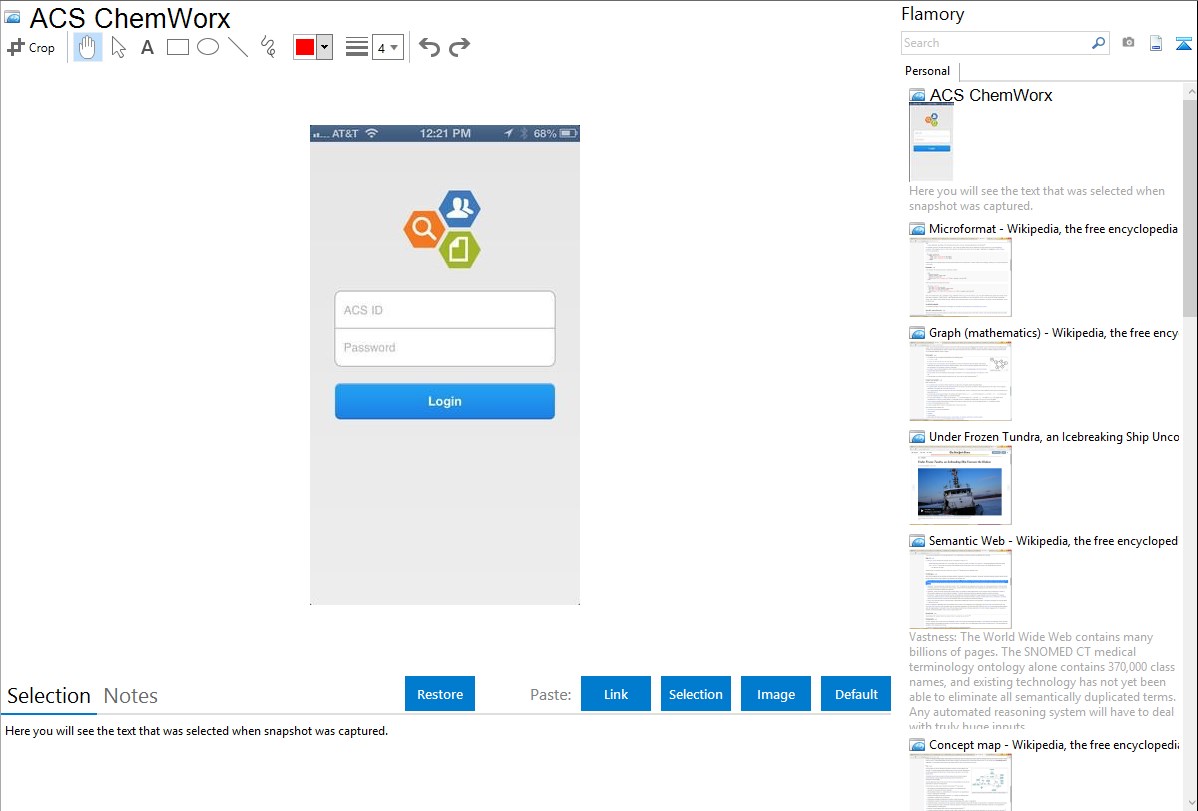
Task: Click the Under Frozen Tundra title
Action: pyautogui.click(x=1054, y=437)
